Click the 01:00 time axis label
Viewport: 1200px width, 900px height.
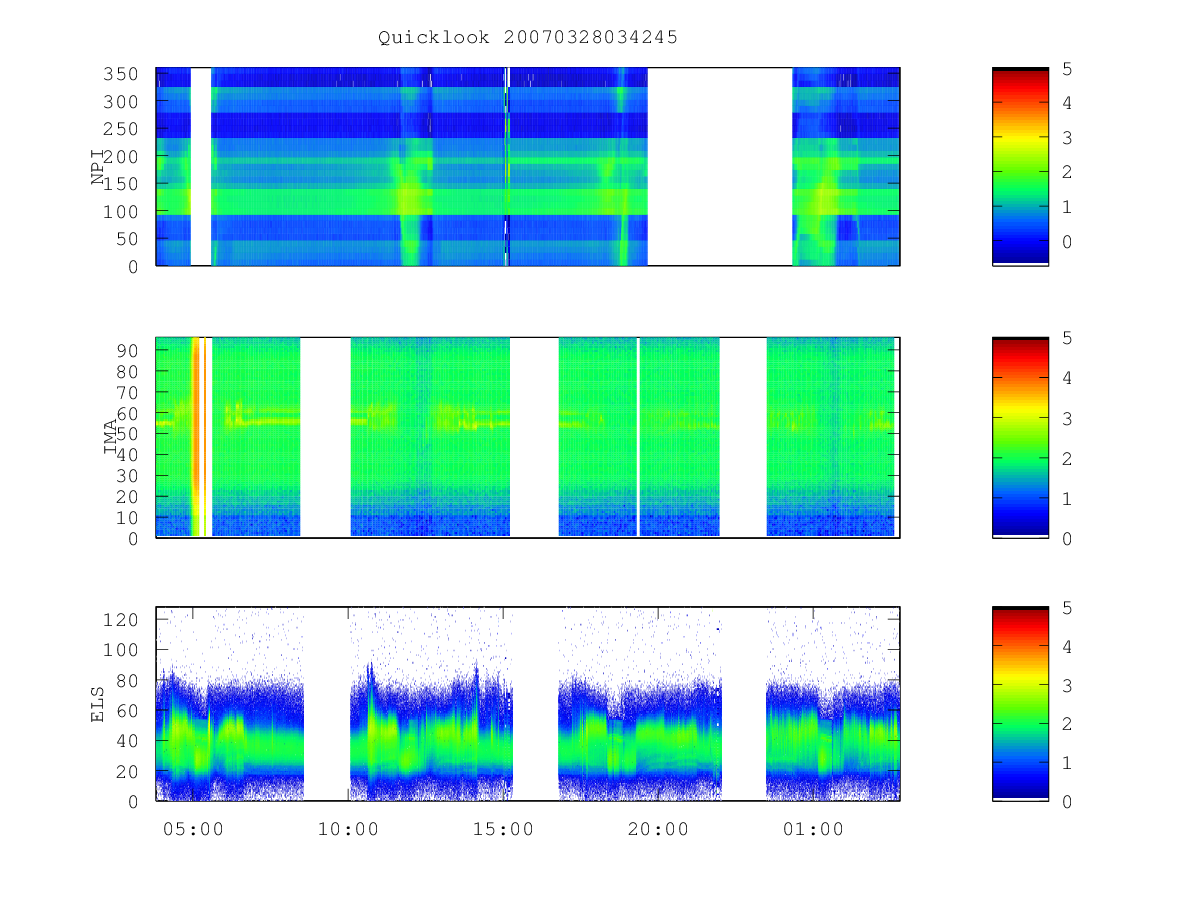pyautogui.click(x=813, y=829)
